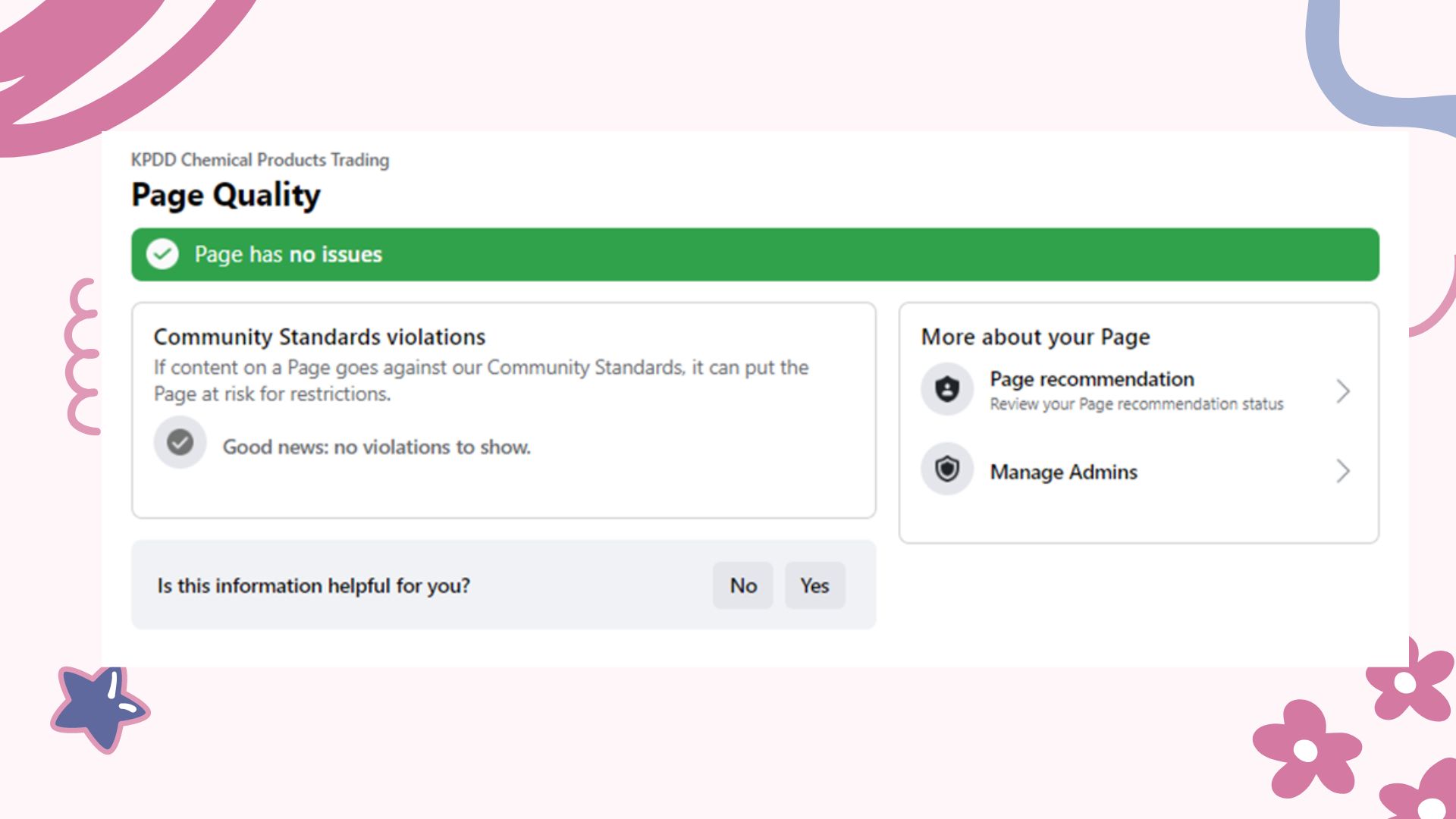Click the purple star decoration
This screenshot has height=819, width=1456.
pyautogui.click(x=99, y=708)
